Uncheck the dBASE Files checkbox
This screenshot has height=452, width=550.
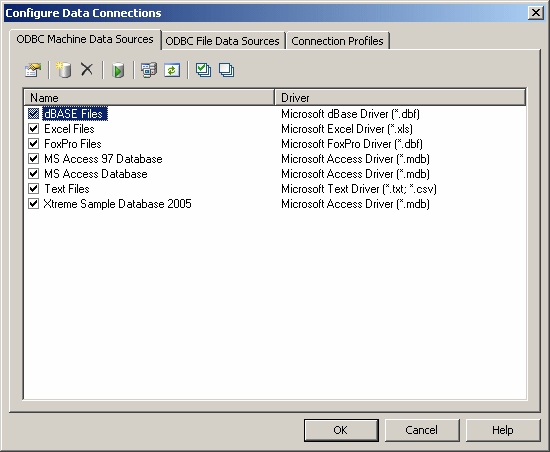point(33,114)
